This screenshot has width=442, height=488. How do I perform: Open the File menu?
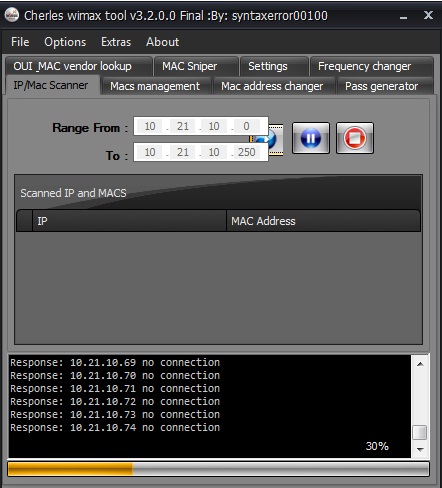pyautogui.click(x=20, y=42)
